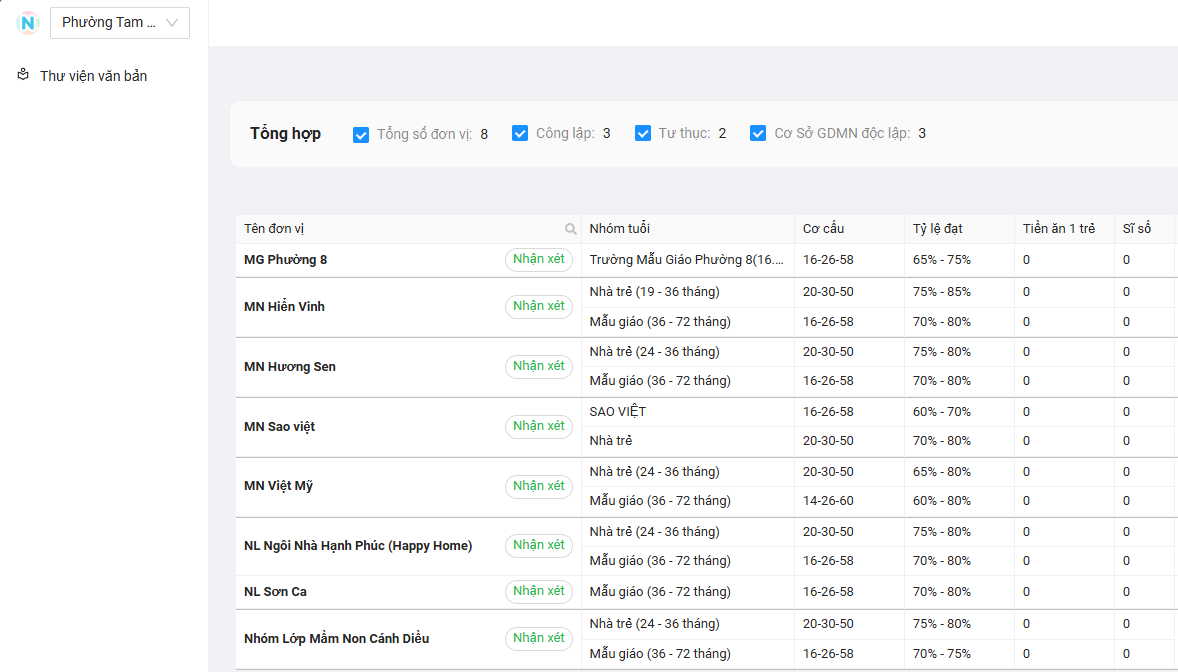Click Nhận xét for MN Sao việt
The height and width of the screenshot is (672, 1178).
(x=538, y=426)
